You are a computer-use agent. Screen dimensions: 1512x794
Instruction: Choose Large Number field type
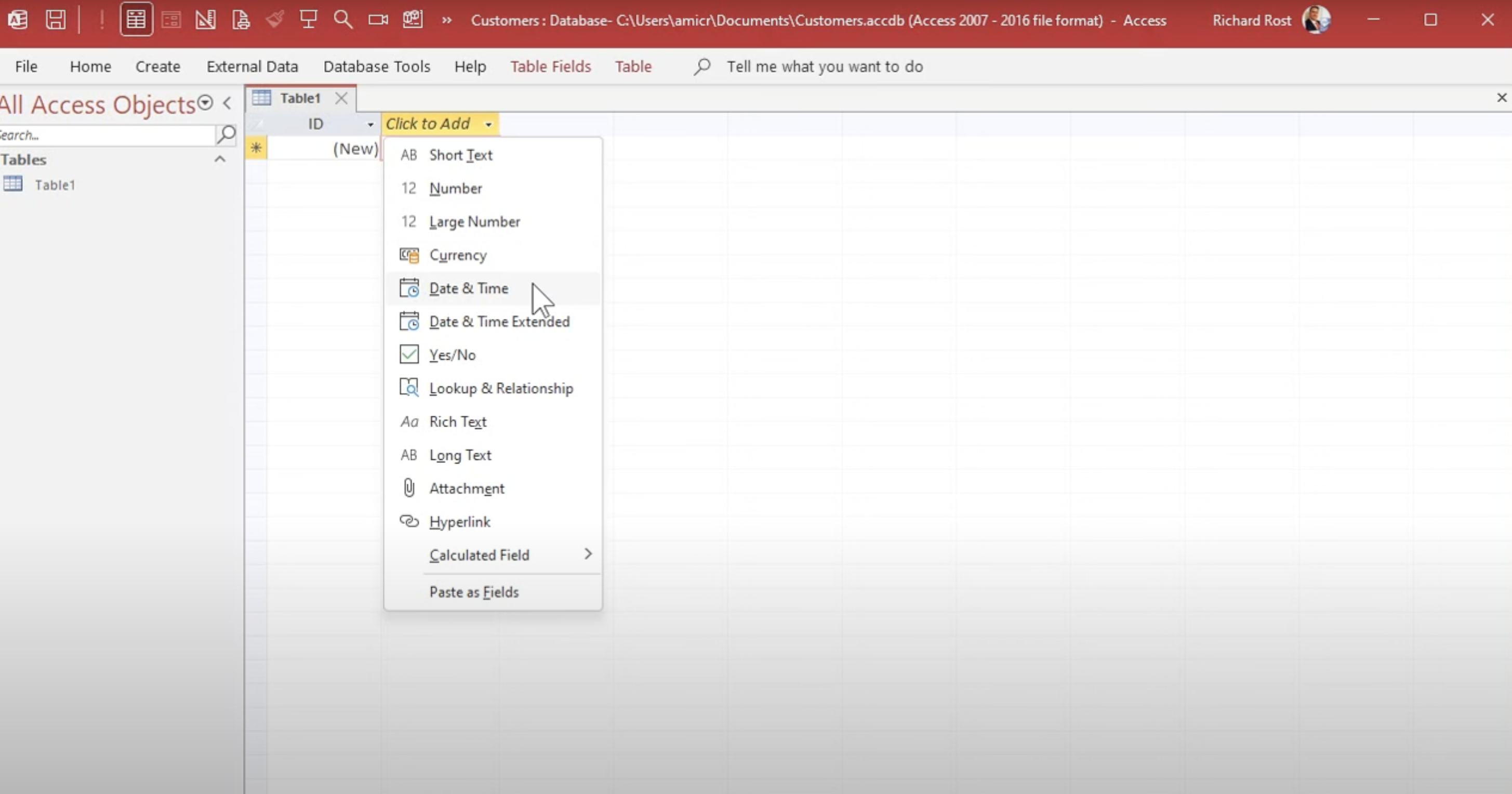(493, 222)
